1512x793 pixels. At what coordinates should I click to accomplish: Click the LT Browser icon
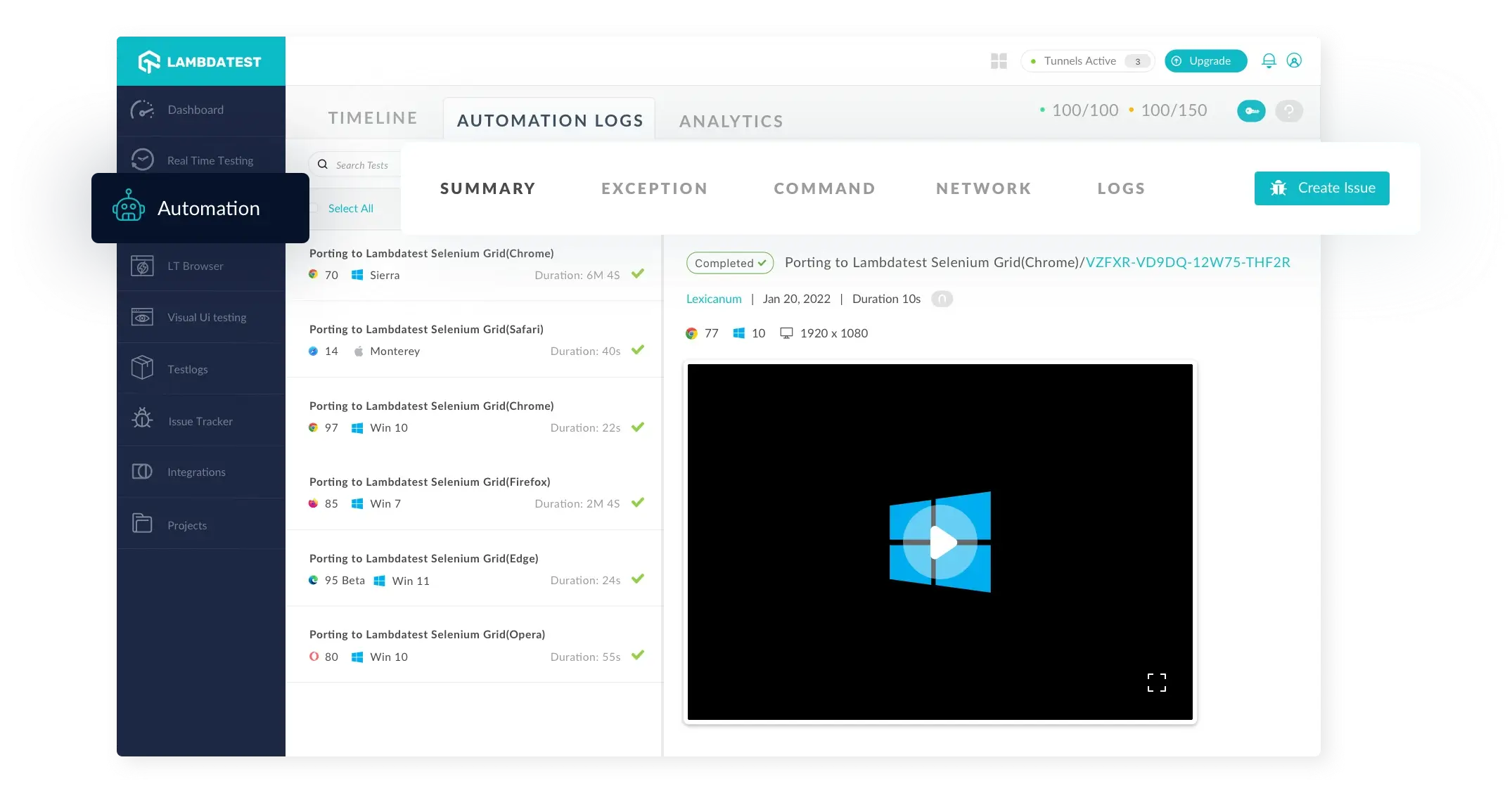(x=143, y=265)
